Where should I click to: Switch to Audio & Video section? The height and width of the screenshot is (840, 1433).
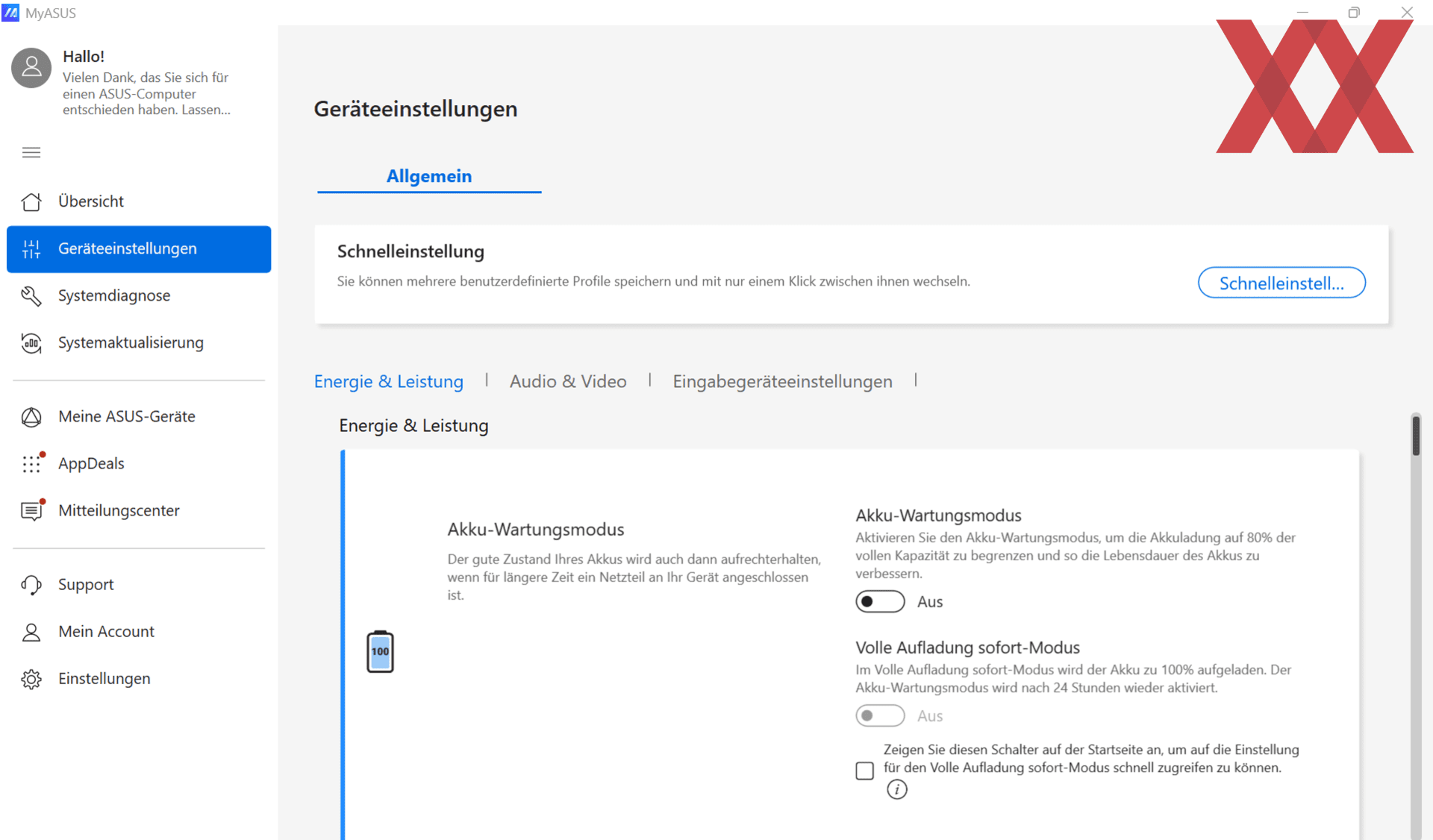pyautogui.click(x=568, y=381)
